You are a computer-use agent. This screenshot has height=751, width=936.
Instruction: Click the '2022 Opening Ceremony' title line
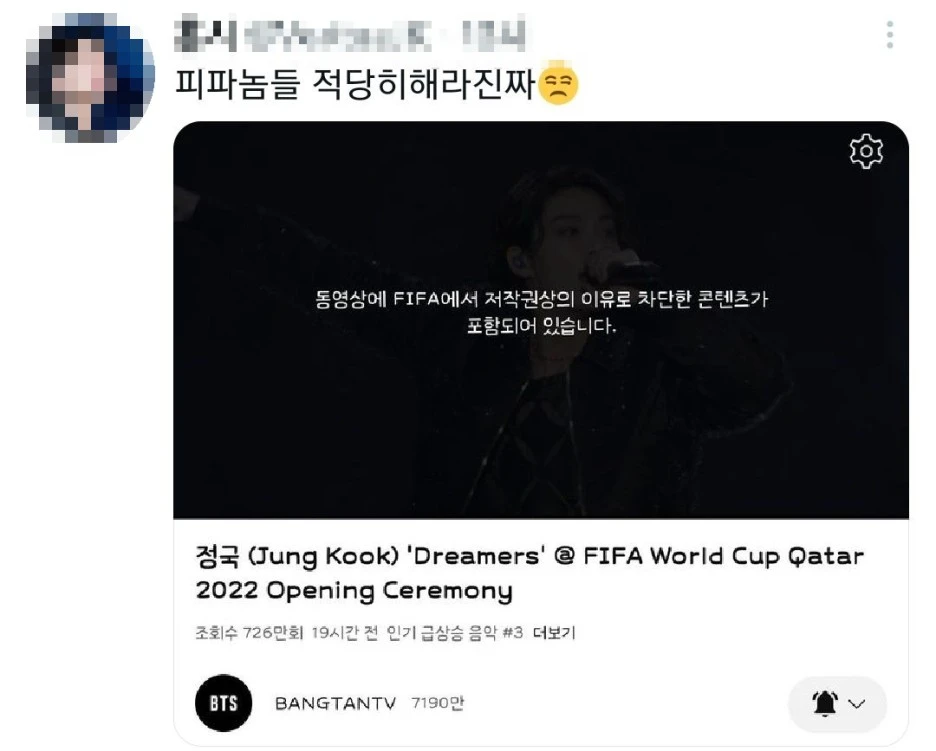click(354, 590)
